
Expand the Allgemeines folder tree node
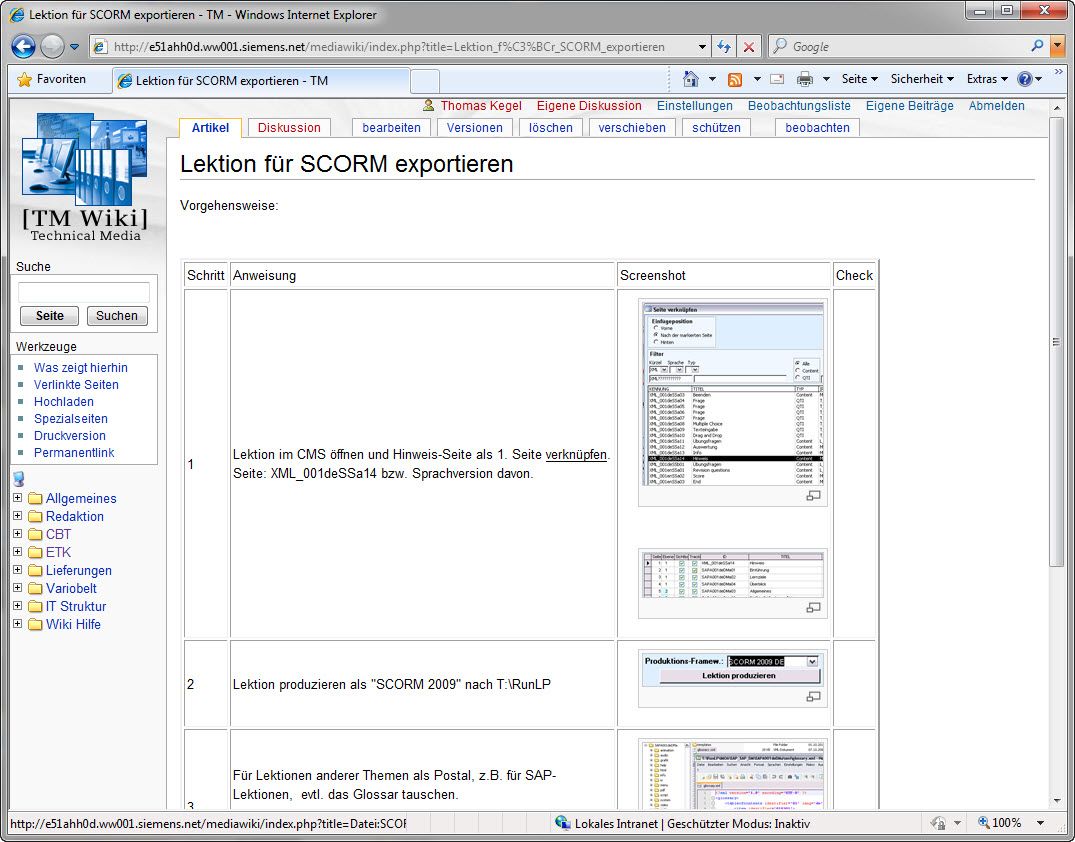(18, 498)
